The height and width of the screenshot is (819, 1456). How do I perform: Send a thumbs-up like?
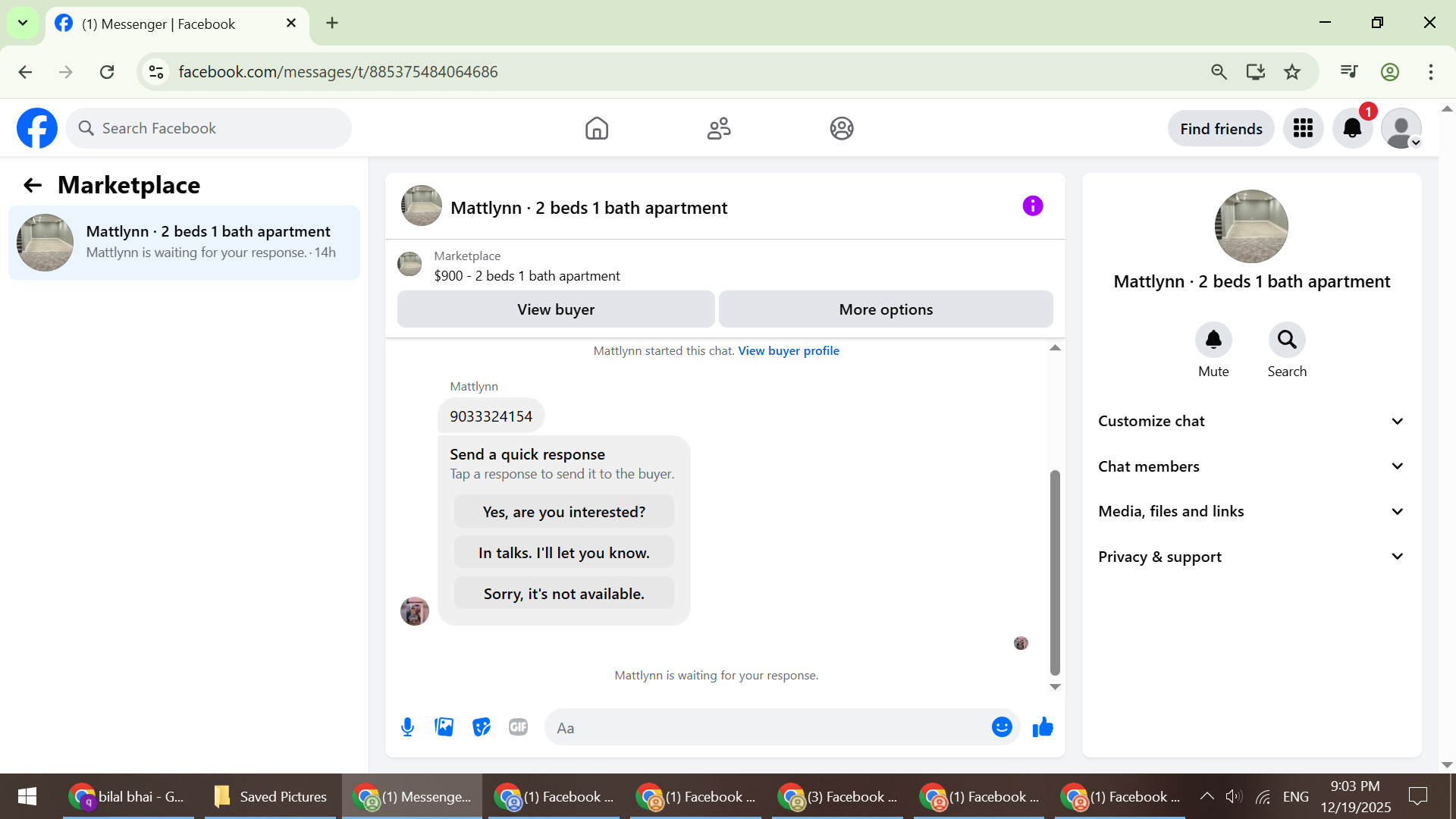pos(1043,727)
